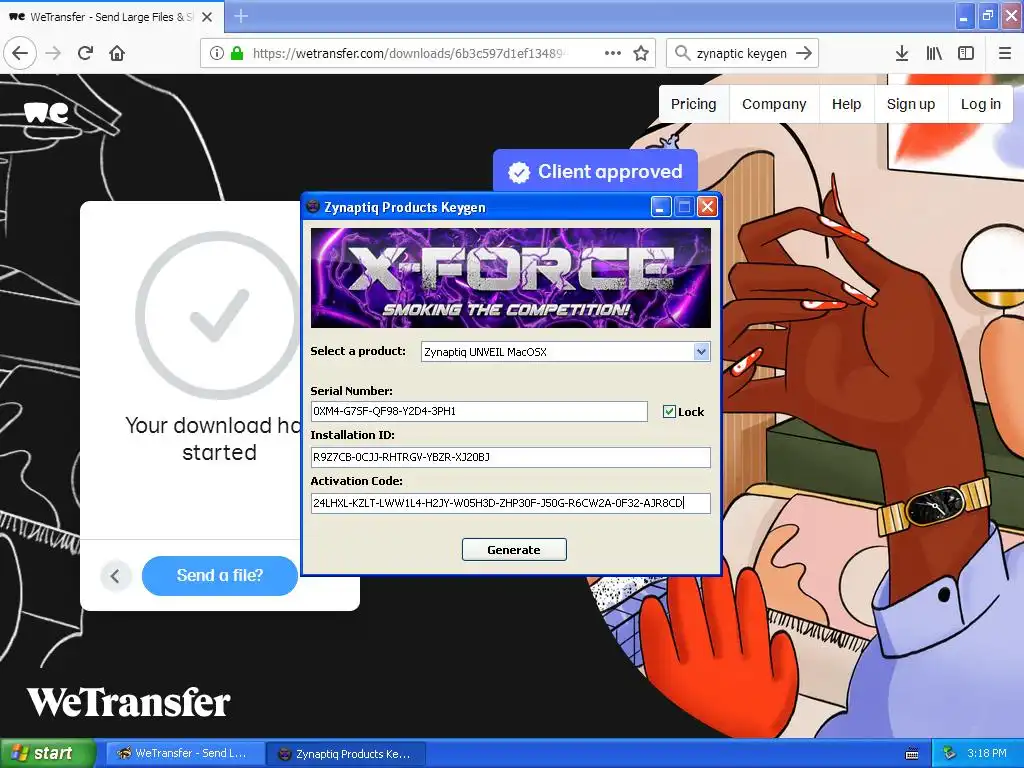Click the Activation Code field
Viewport: 1024px width, 768px height.
(x=511, y=503)
